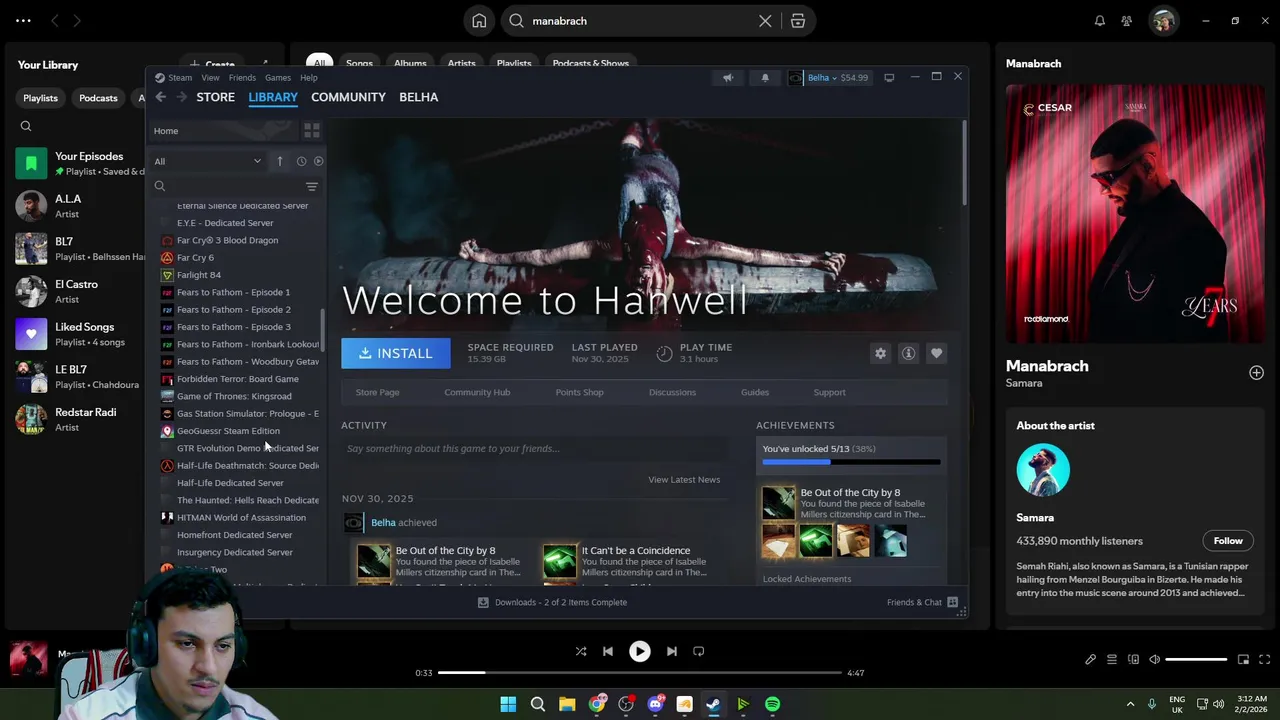Go back with Steam back arrow
The width and height of the screenshot is (1280, 720).
tap(161, 97)
